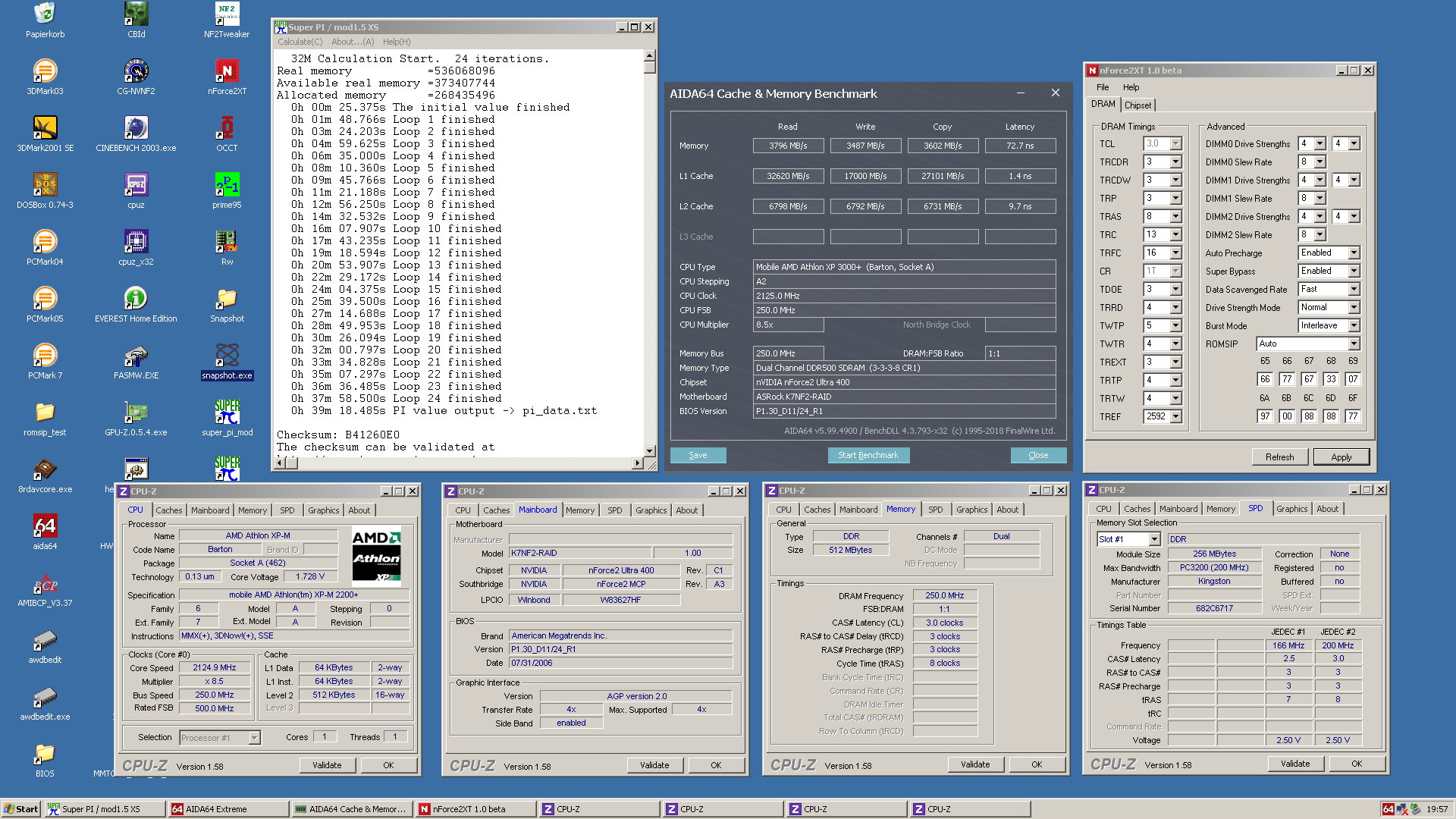Open the cpuz desktop icon
The width and height of the screenshot is (1456, 819).
click(136, 191)
